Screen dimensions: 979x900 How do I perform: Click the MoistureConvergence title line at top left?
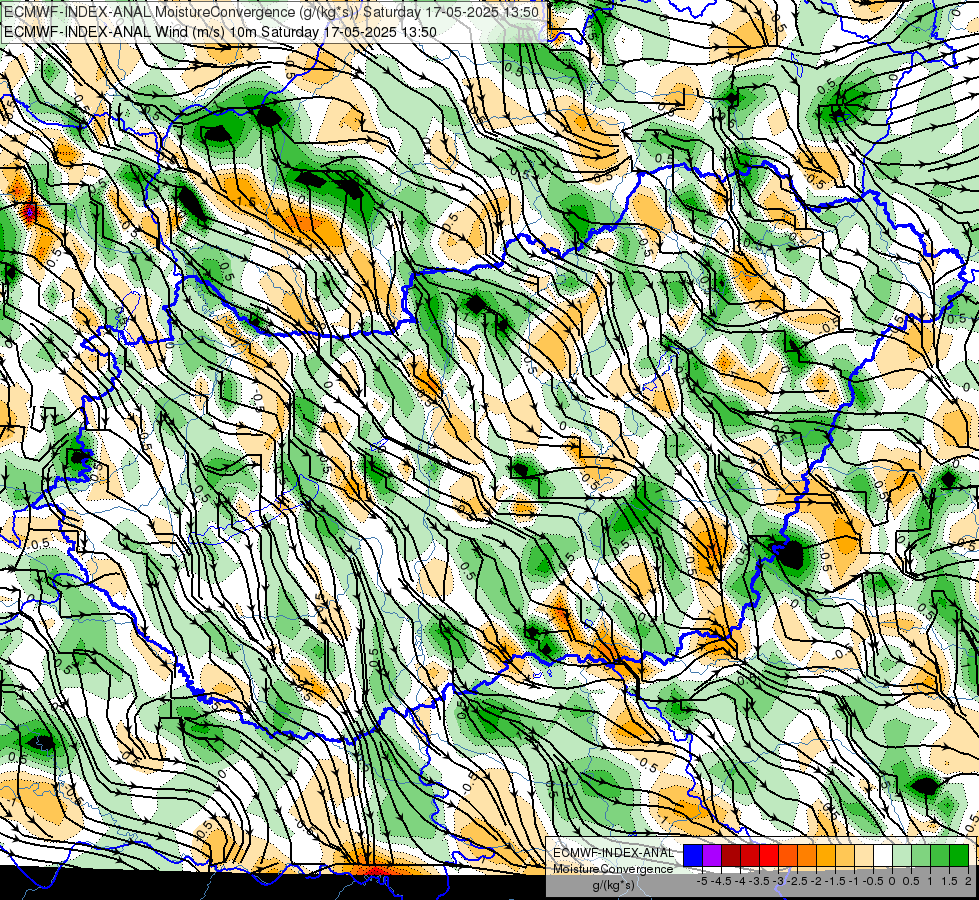272,12
